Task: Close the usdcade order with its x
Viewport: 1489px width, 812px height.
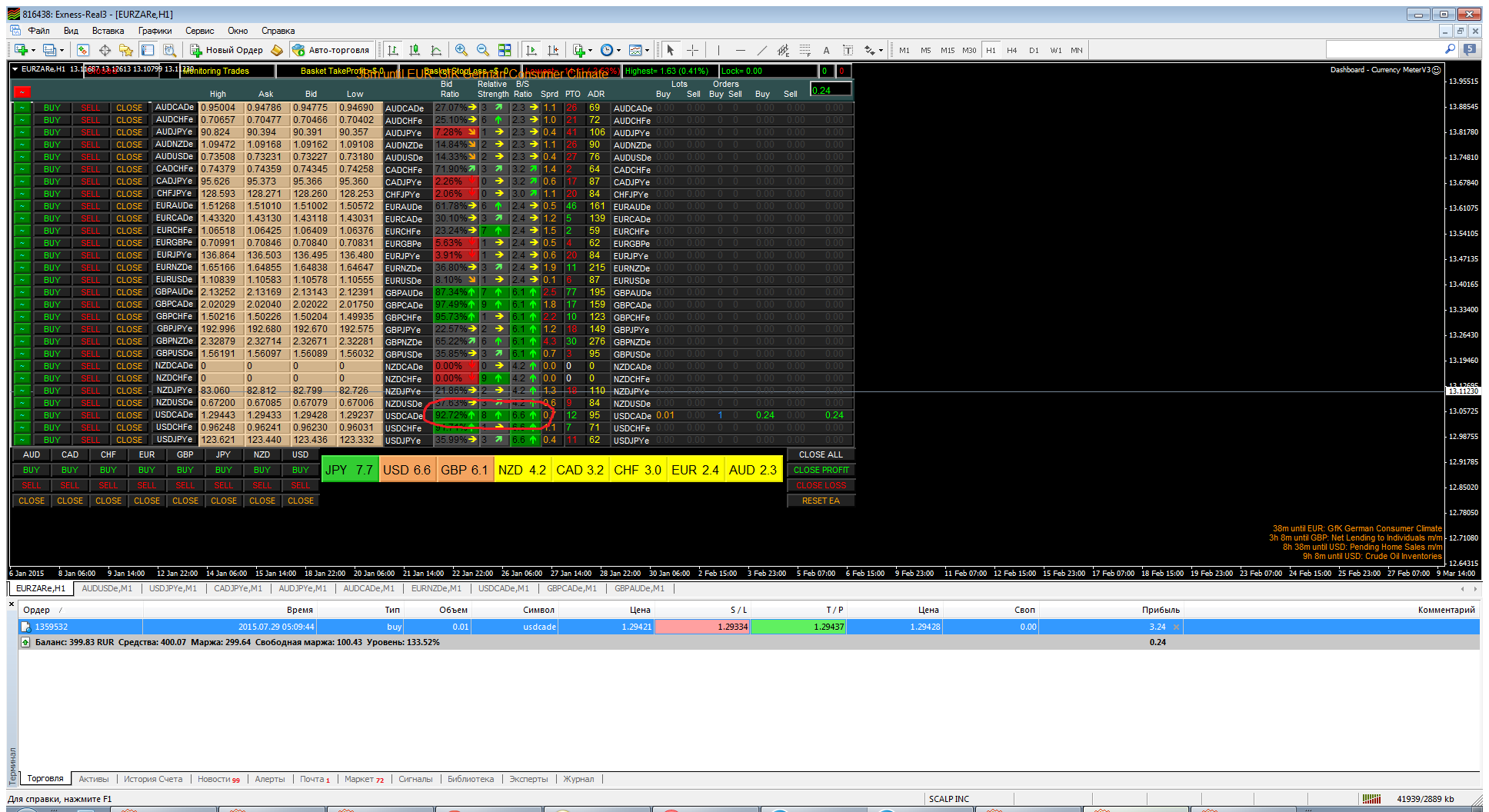Action: [x=1176, y=627]
